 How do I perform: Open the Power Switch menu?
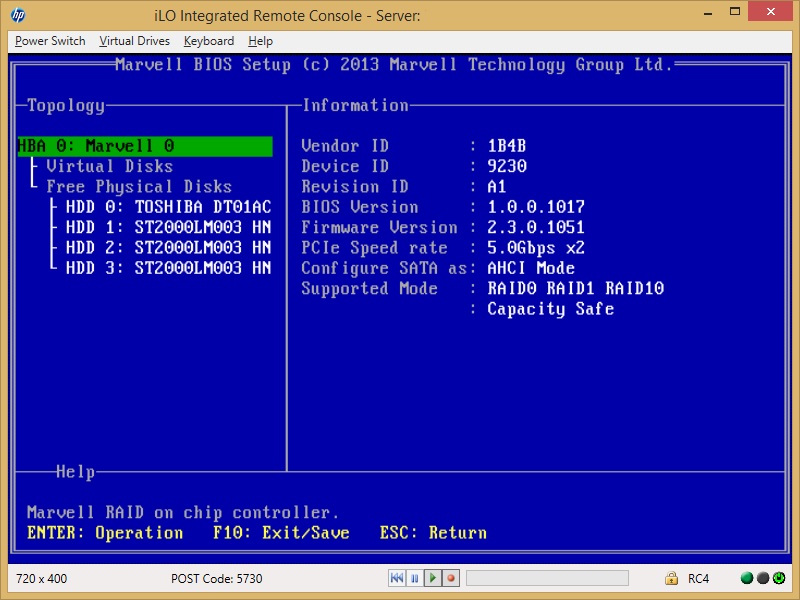point(49,41)
